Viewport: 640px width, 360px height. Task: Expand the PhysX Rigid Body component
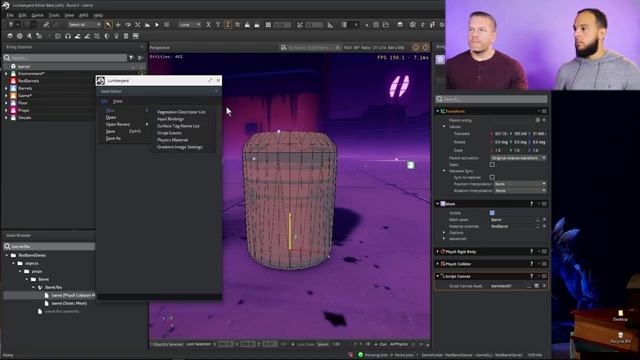click(x=438, y=252)
